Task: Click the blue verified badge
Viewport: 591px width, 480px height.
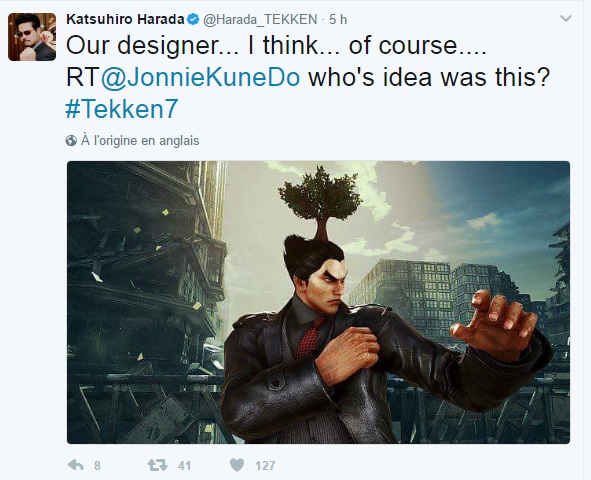Action: (193, 19)
